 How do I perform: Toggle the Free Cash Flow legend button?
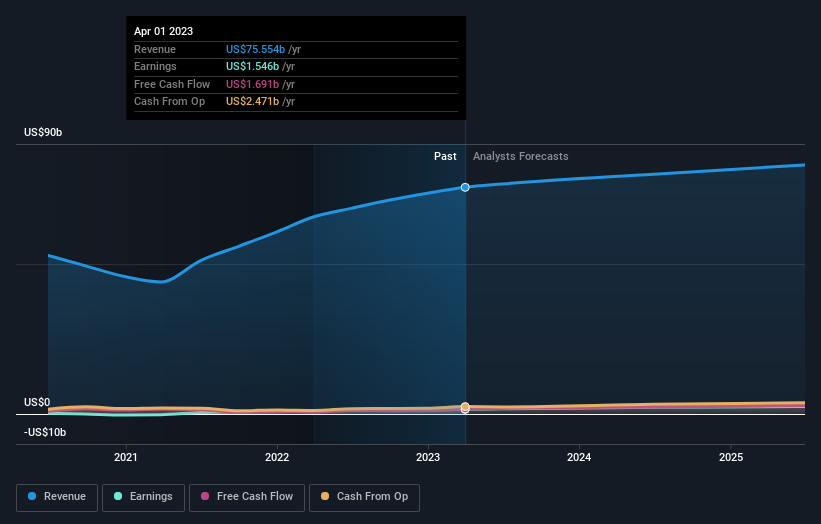pyautogui.click(x=247, y=497)
